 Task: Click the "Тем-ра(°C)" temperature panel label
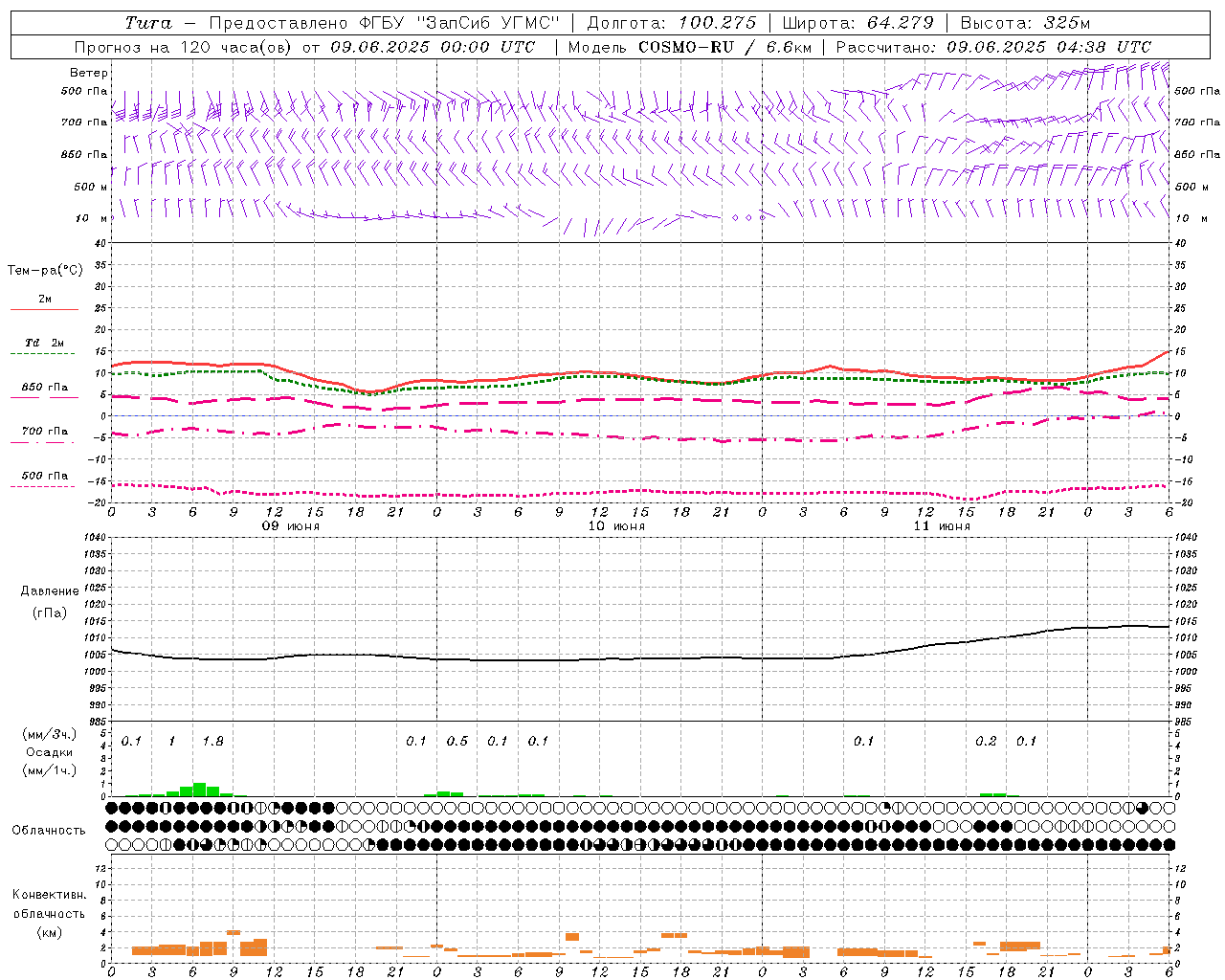pyautogui.click(x=45, y=271)
